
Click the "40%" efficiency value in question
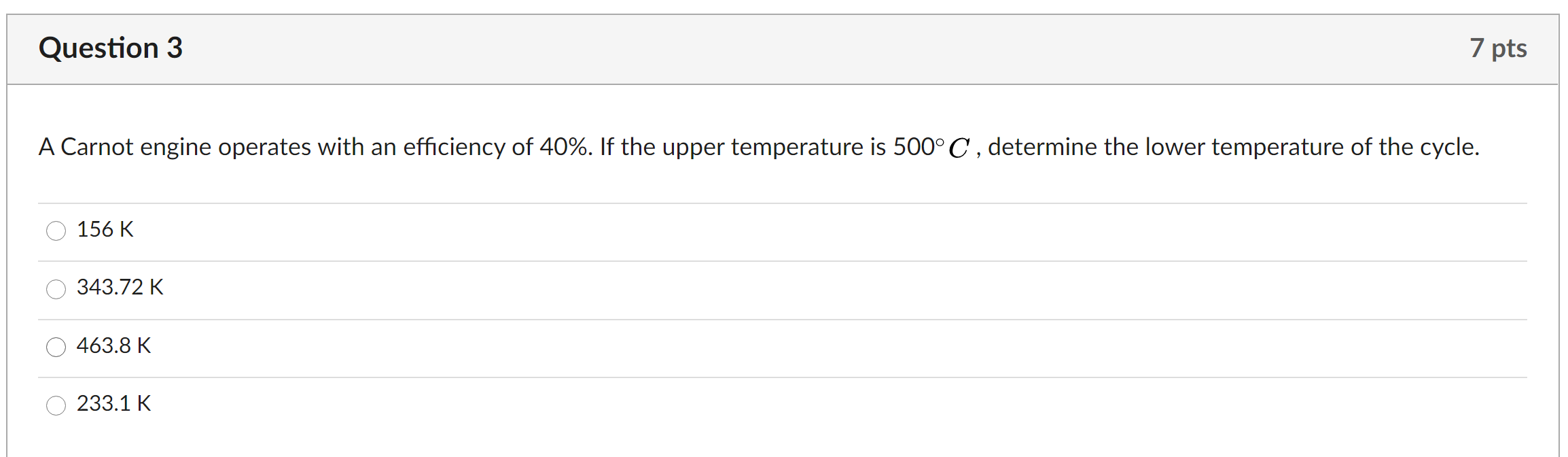pyautogui.click(x=563, y=147)
